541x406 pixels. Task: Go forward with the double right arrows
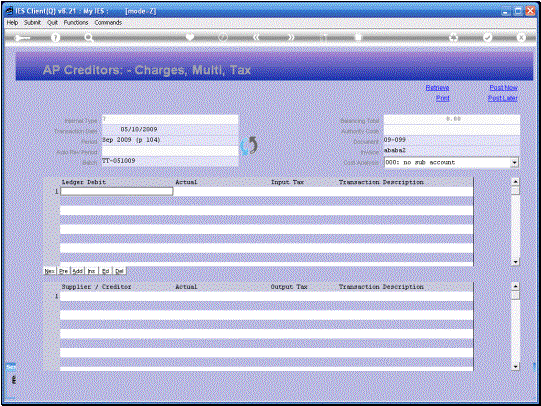tap(291, 37)
